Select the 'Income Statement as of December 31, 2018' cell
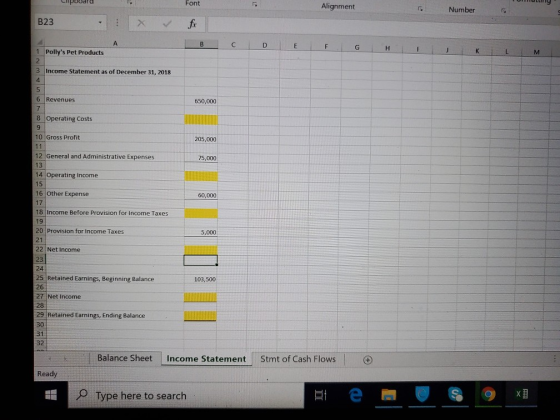This screenshot has width=560, height=420. click(114, 71)
